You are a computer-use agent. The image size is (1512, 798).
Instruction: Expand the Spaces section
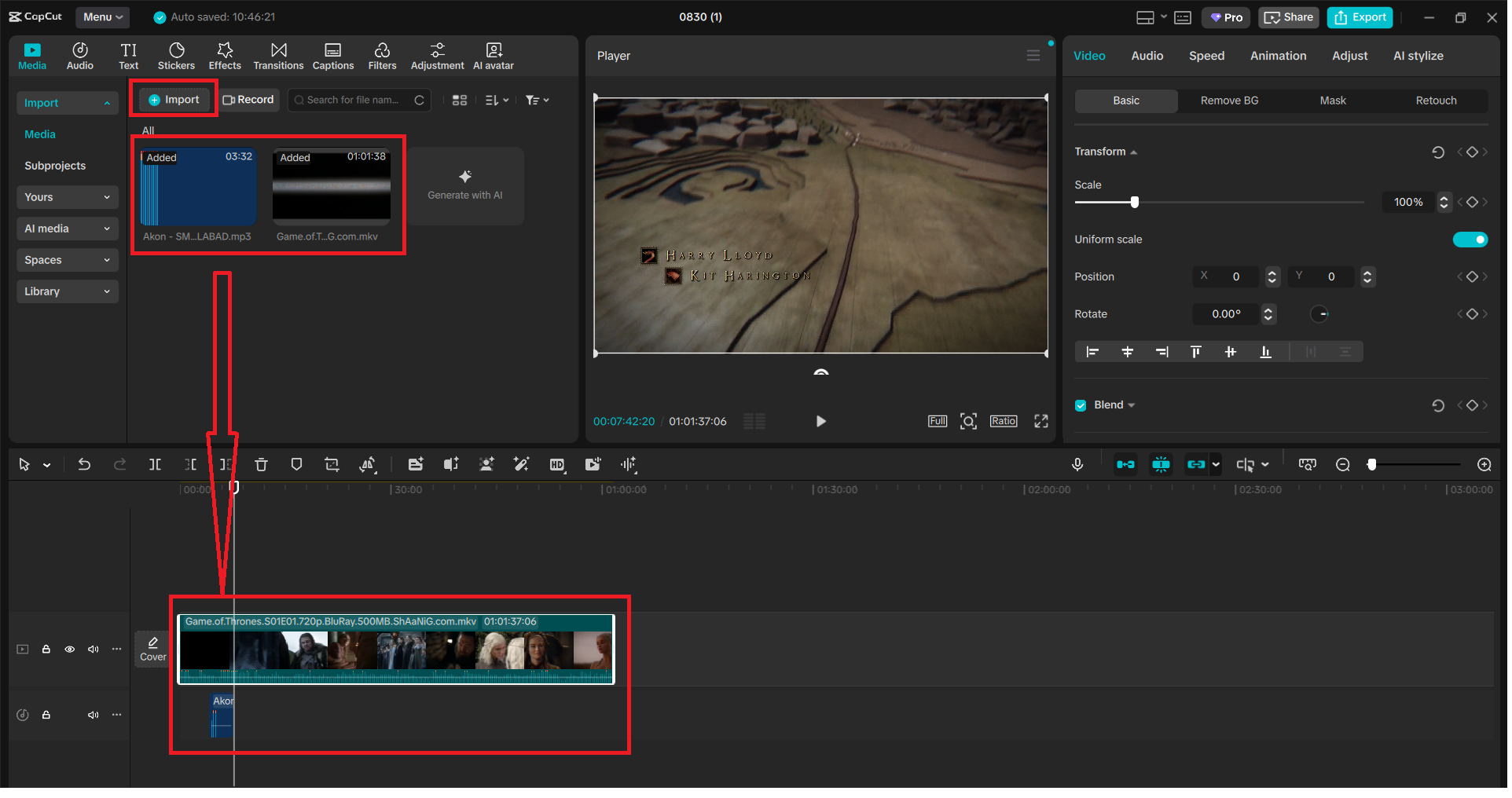point(67,260)
